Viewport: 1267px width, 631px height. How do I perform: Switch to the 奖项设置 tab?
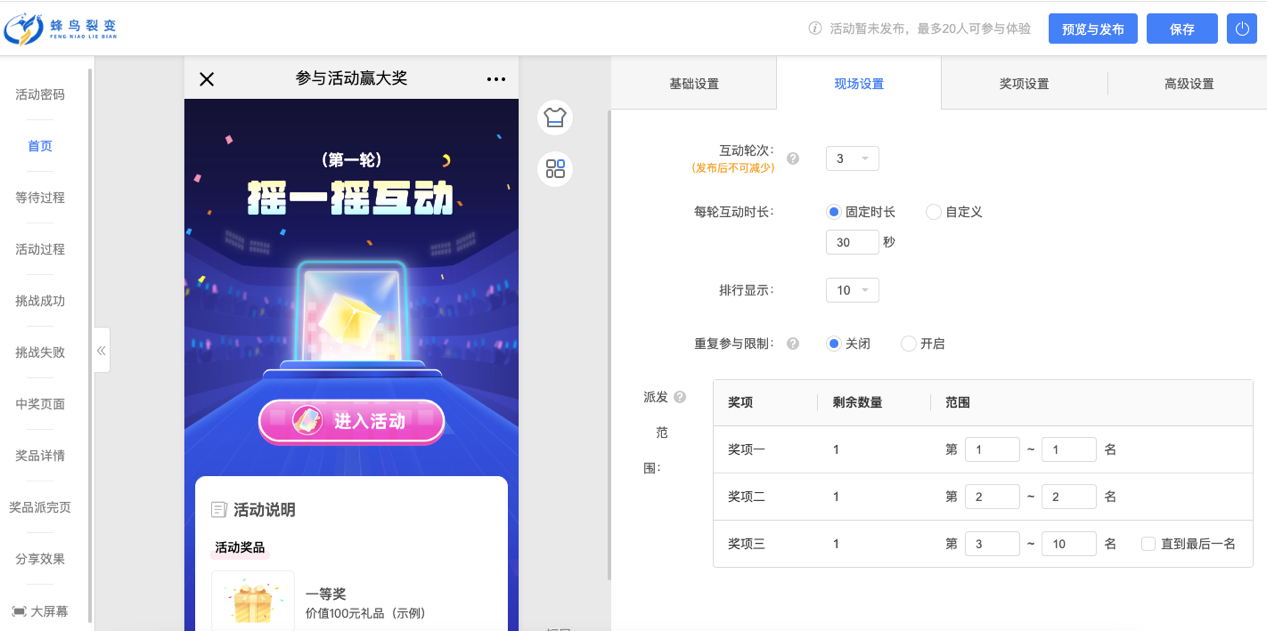pyautogui.click(x=1024, y=84)
